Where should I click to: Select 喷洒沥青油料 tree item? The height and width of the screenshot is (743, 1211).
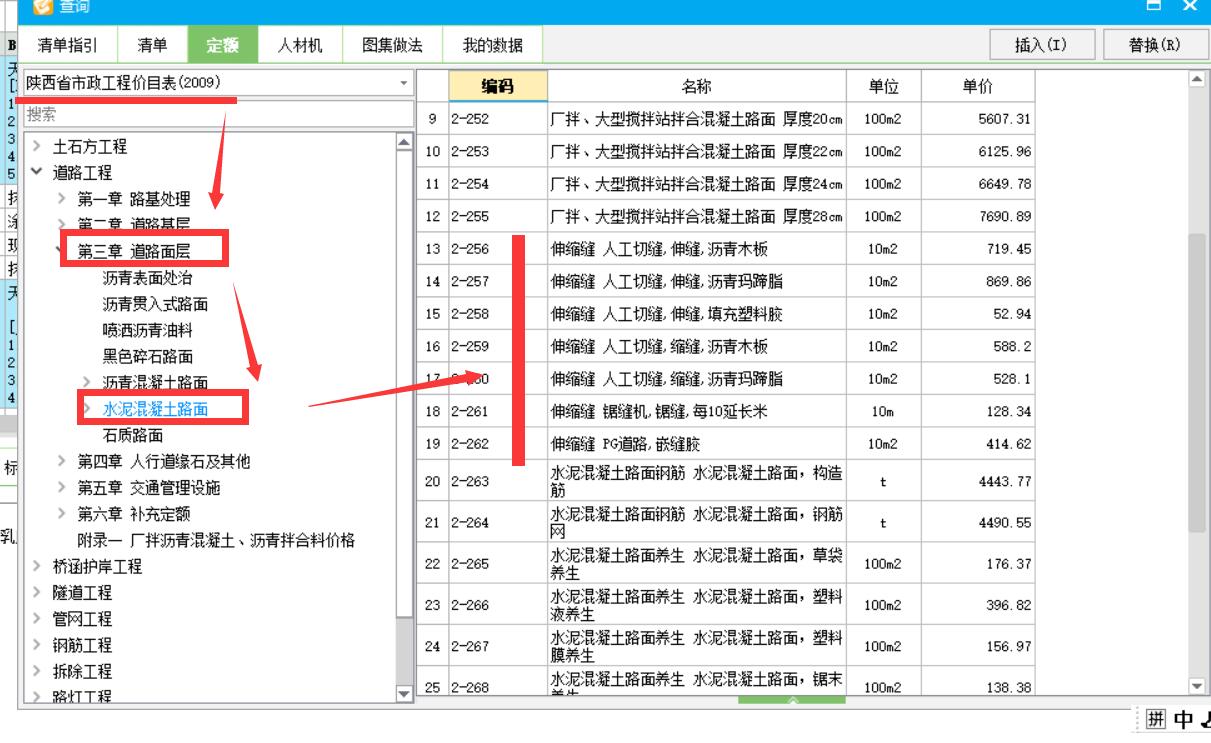(147, 330)
